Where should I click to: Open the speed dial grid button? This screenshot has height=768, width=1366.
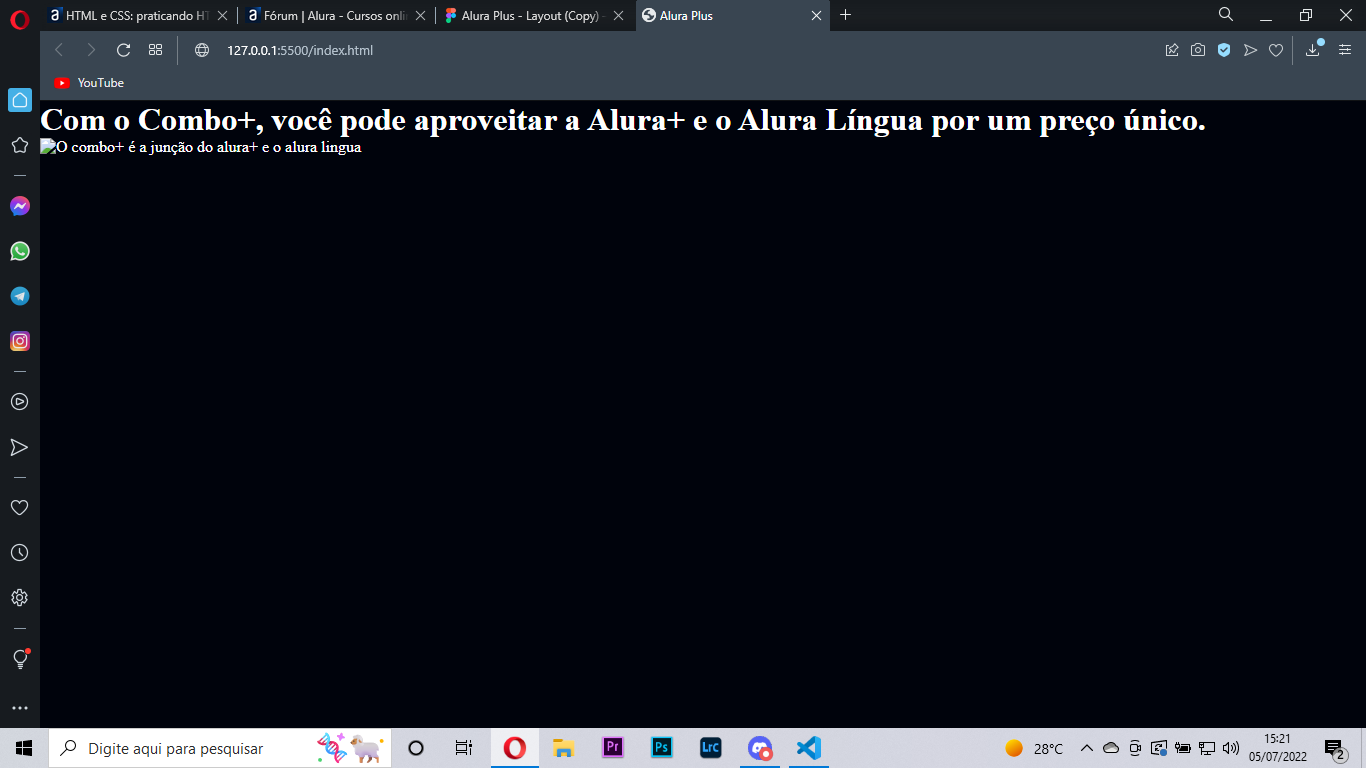coord(155,50)
